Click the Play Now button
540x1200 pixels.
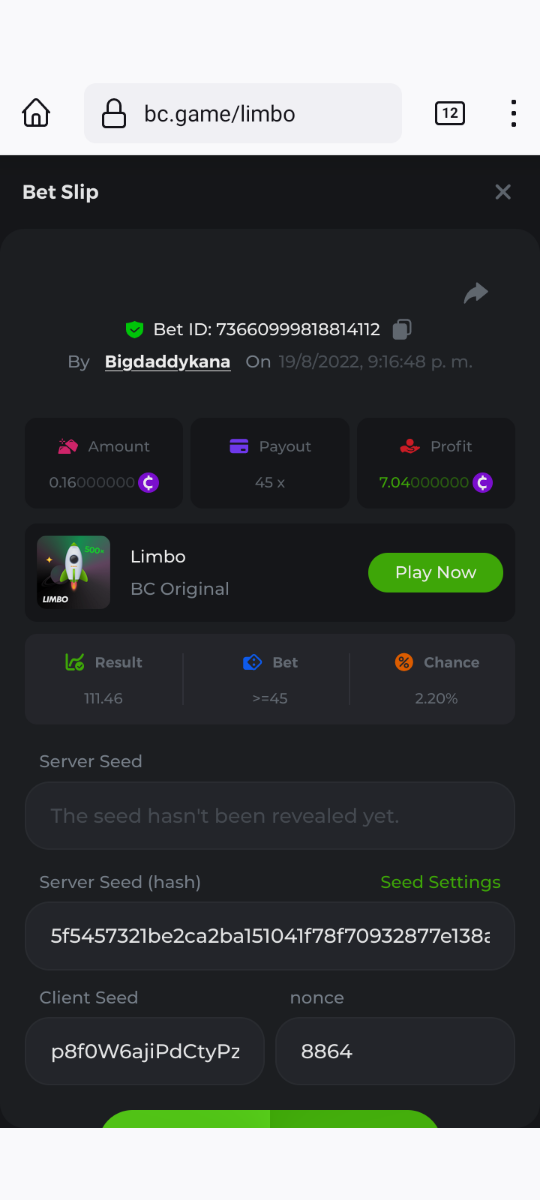tap(435, 572)
